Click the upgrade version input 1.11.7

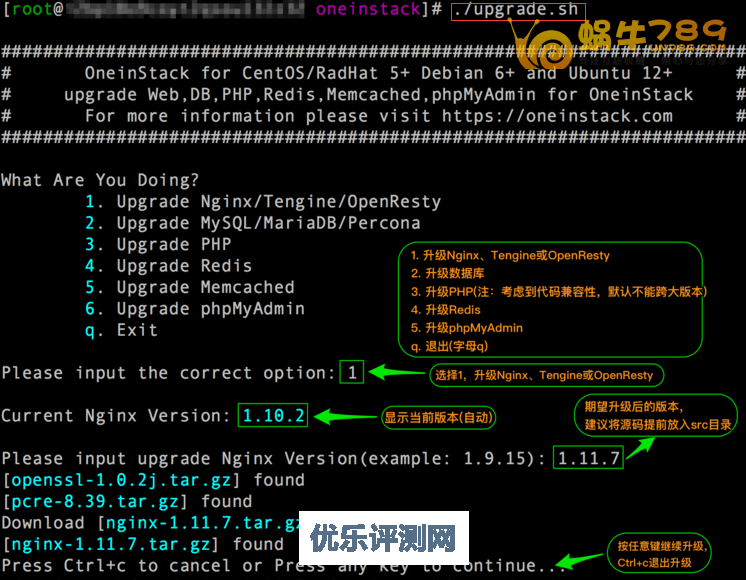click(589, 458)
